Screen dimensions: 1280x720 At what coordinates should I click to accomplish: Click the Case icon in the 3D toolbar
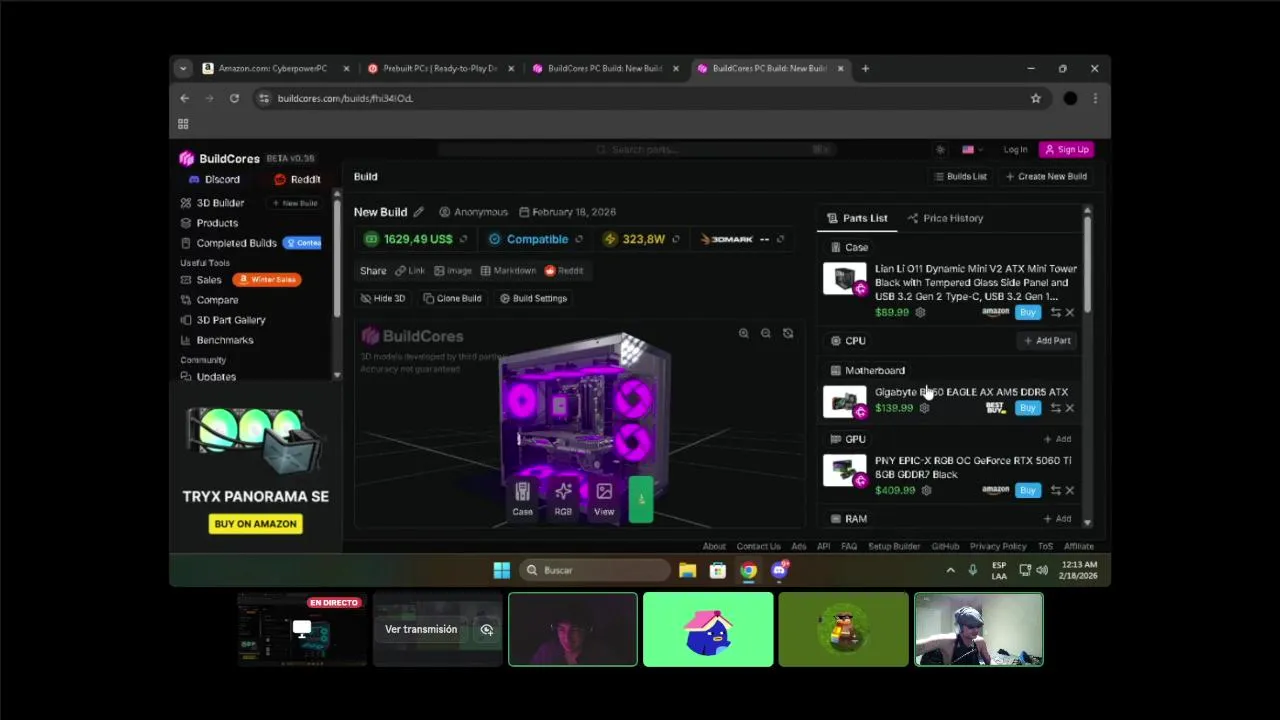[522, 499]
